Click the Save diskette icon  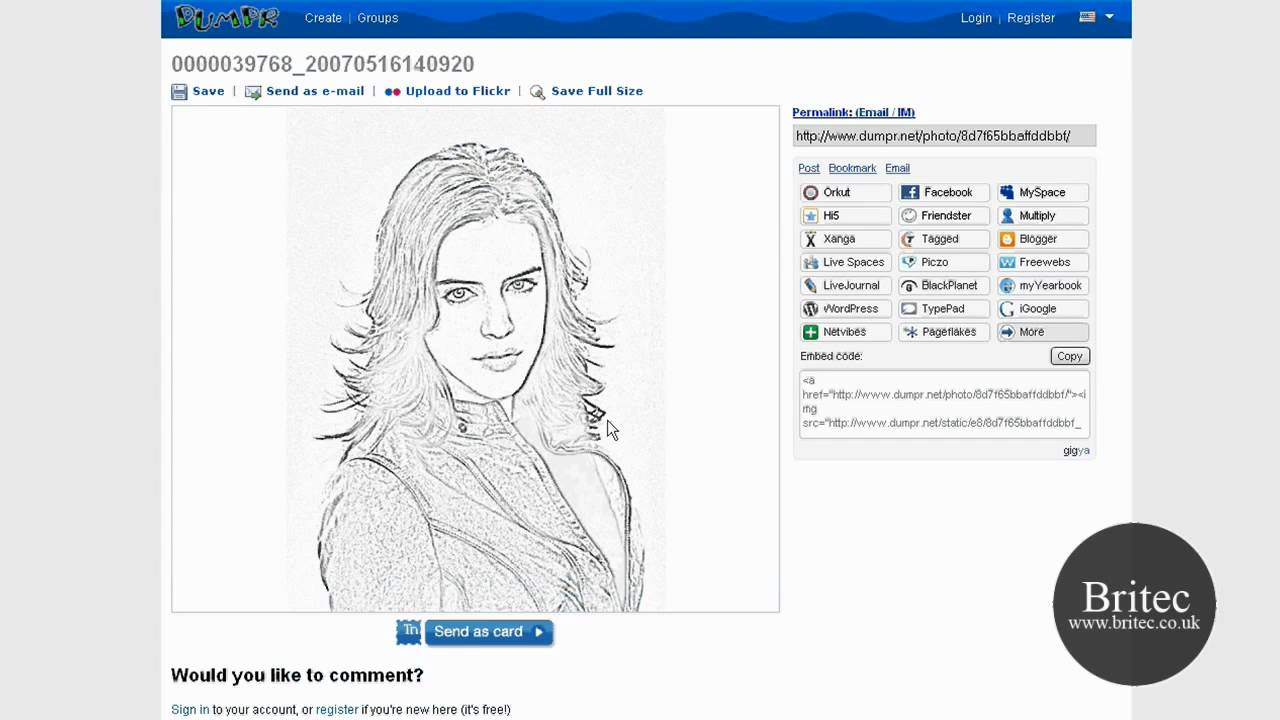[x=179, y=91]
